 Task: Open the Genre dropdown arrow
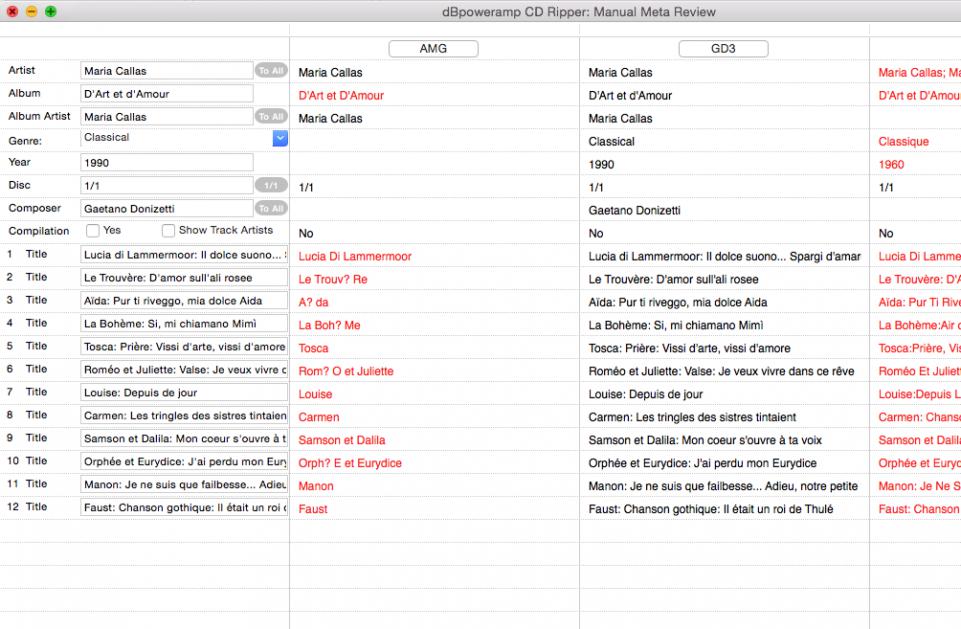tap(280, 139)
